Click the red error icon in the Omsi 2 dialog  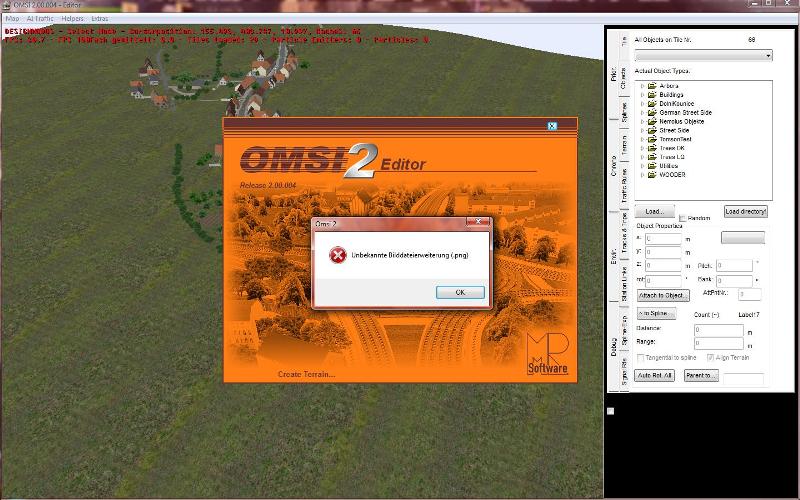[337, 255]
